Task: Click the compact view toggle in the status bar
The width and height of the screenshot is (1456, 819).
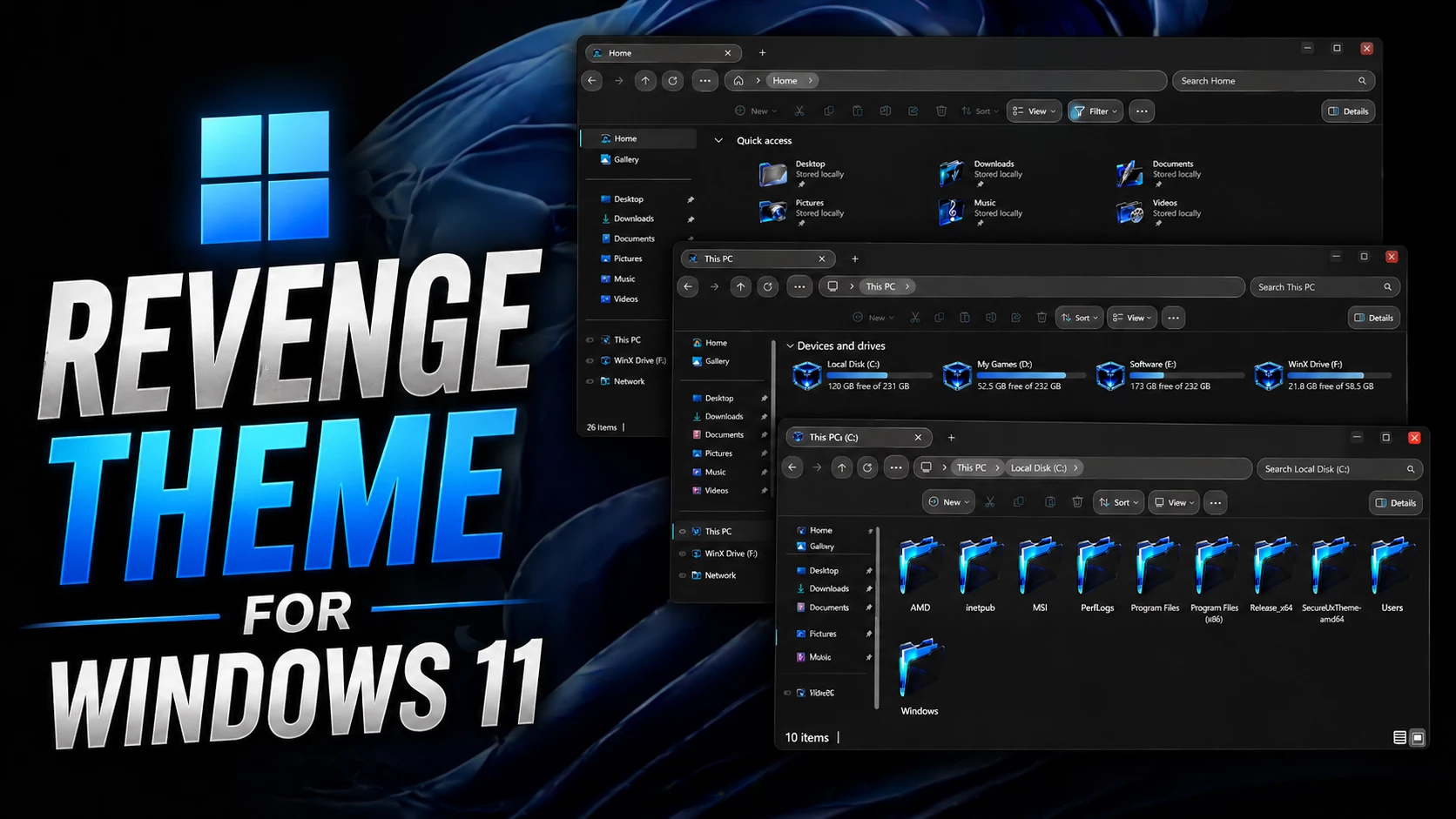Action: (1417, 737)
